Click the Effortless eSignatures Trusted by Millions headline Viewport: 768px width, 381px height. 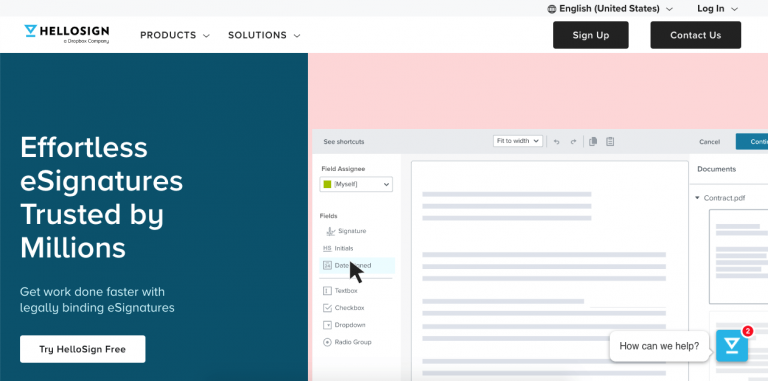[x=101, y=197]
